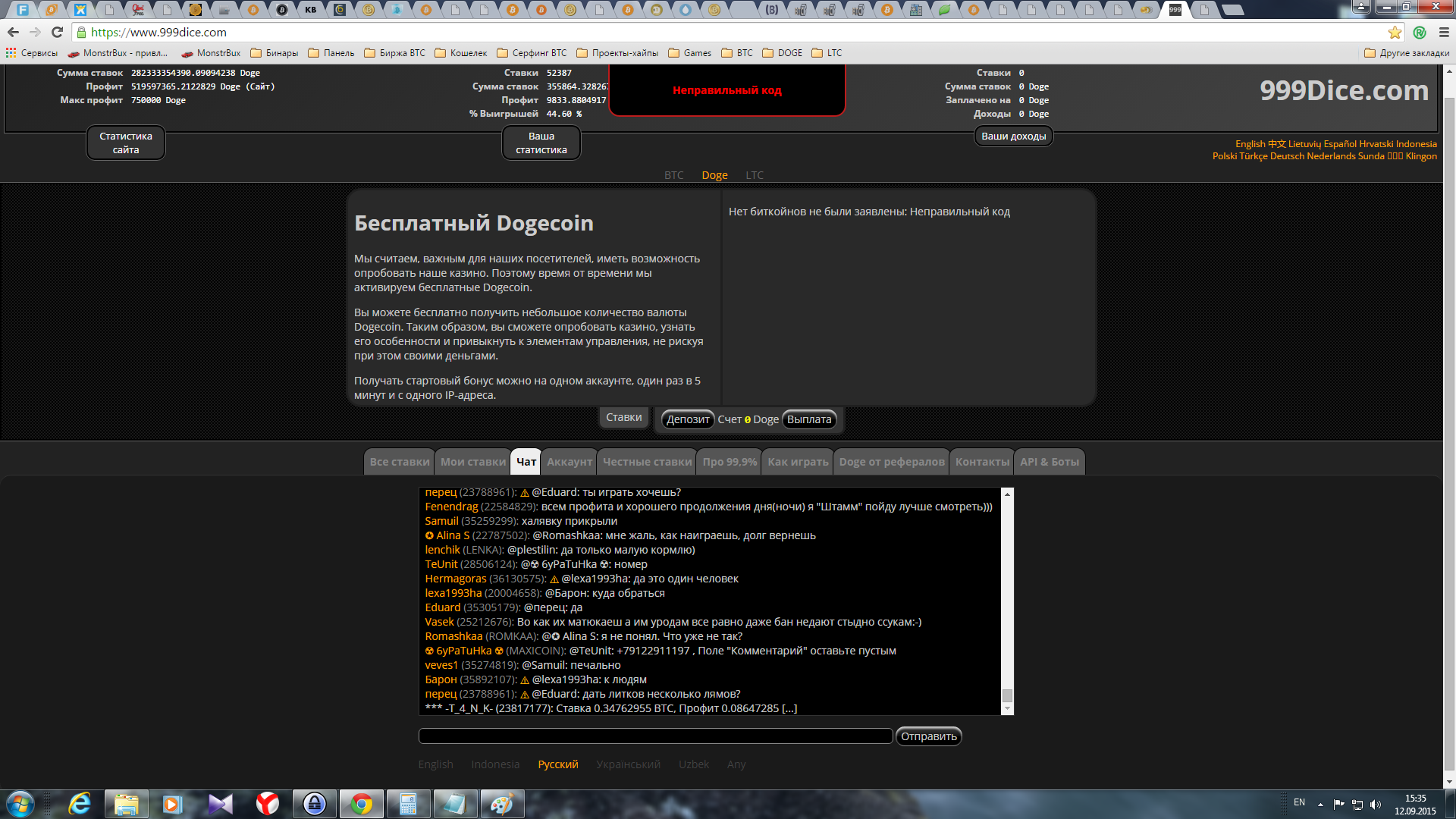This screenshot has height=819, width=1456.
Task: Filter chat to English language
Action: click(x=435, y=764)
